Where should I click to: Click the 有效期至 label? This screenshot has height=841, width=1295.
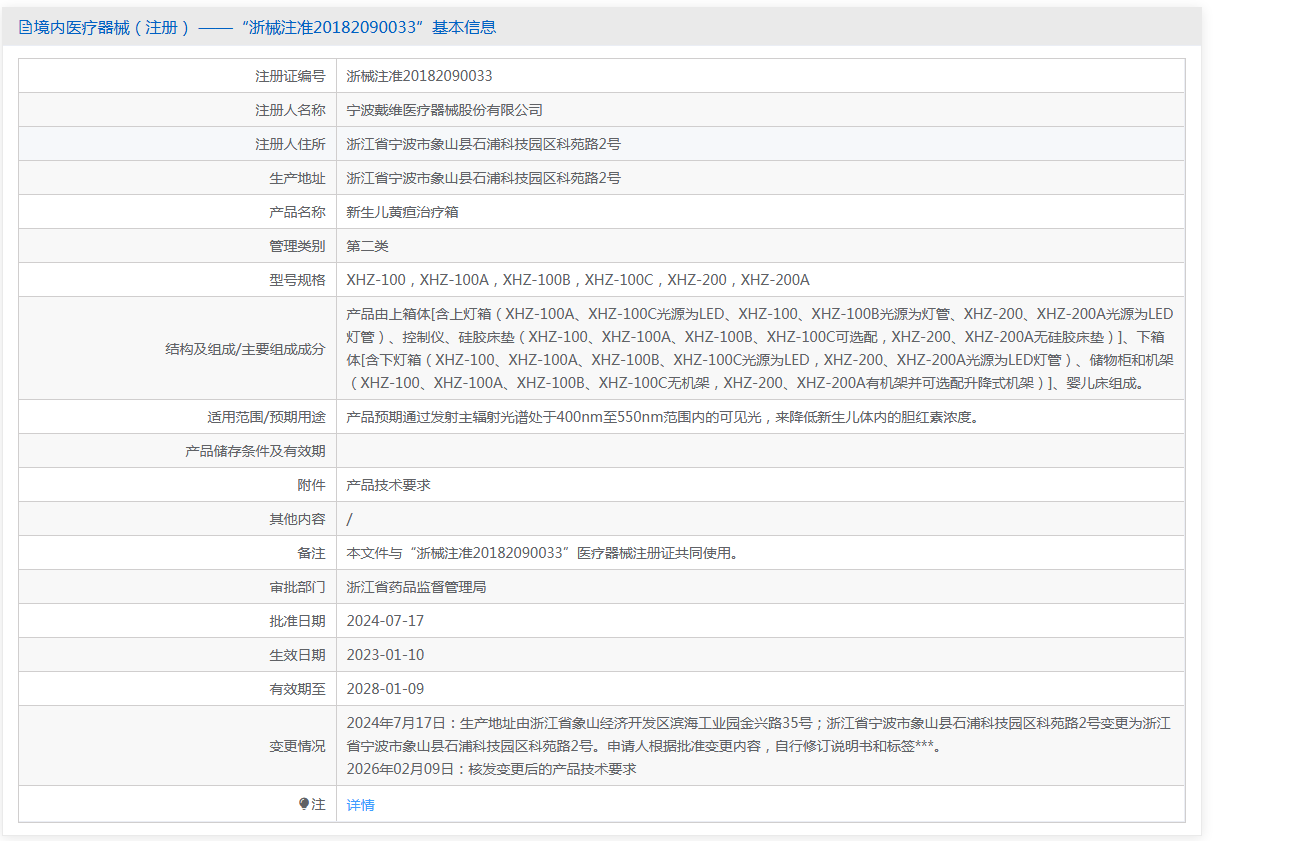(x=297, y=689)
